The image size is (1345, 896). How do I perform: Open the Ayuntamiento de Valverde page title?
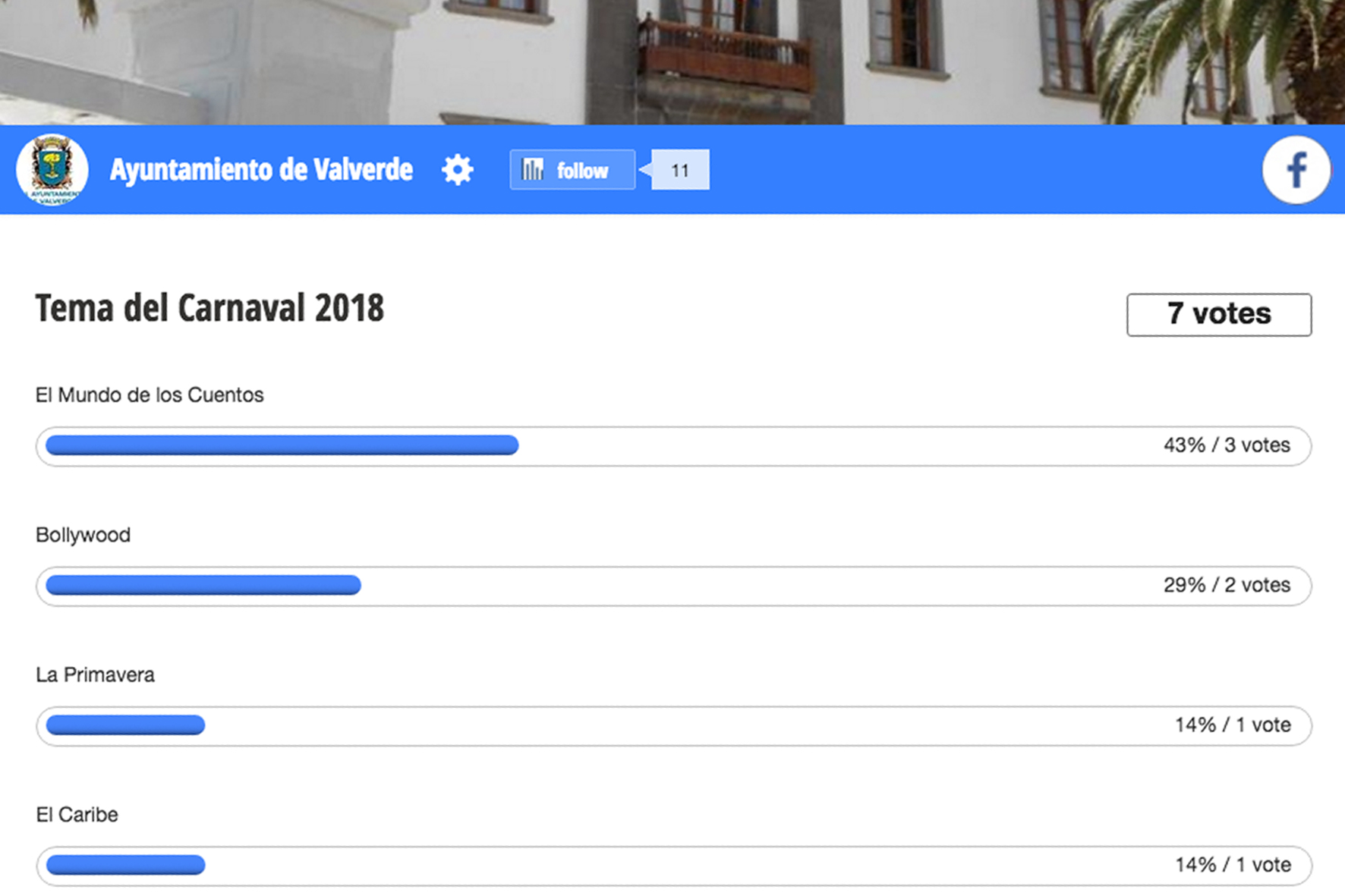(261, 170)
